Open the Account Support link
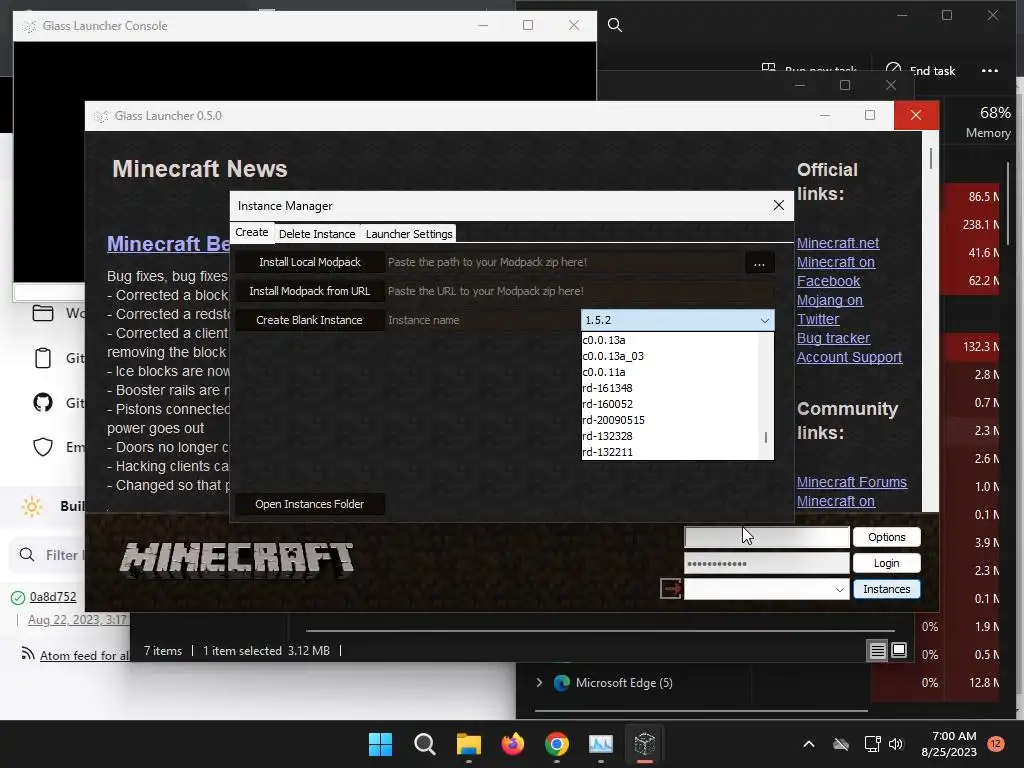The image size is (1024, 768). [x=849, y=357]
